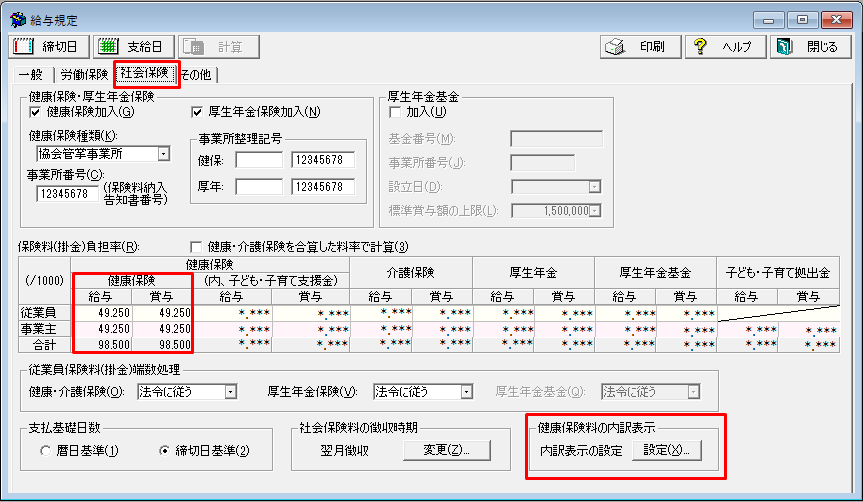Open the 健康・介護保険 rounding dropdown
The width and height of the screenshot is (863, 502).
point(231,392)
